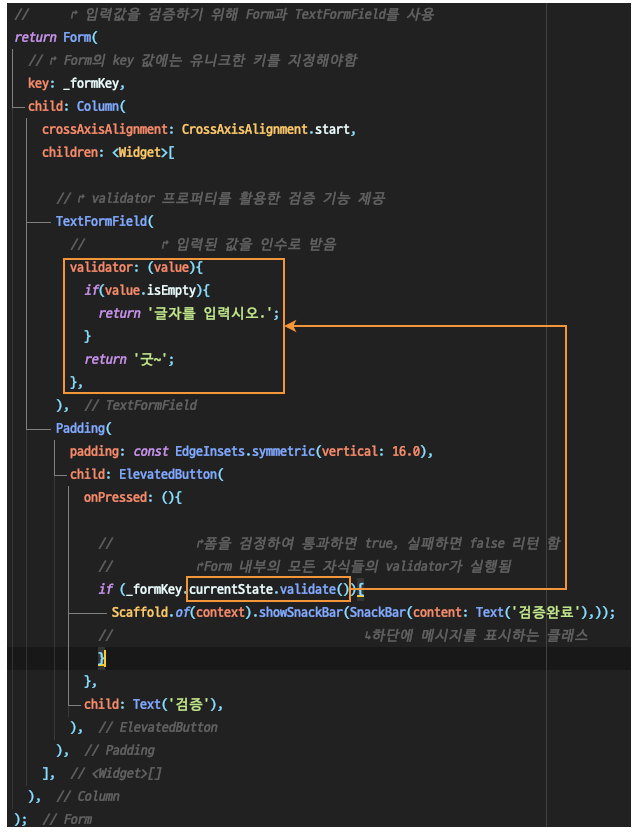
Task: Click the 'key: _formKey,' line
Action: coord(77,84)
